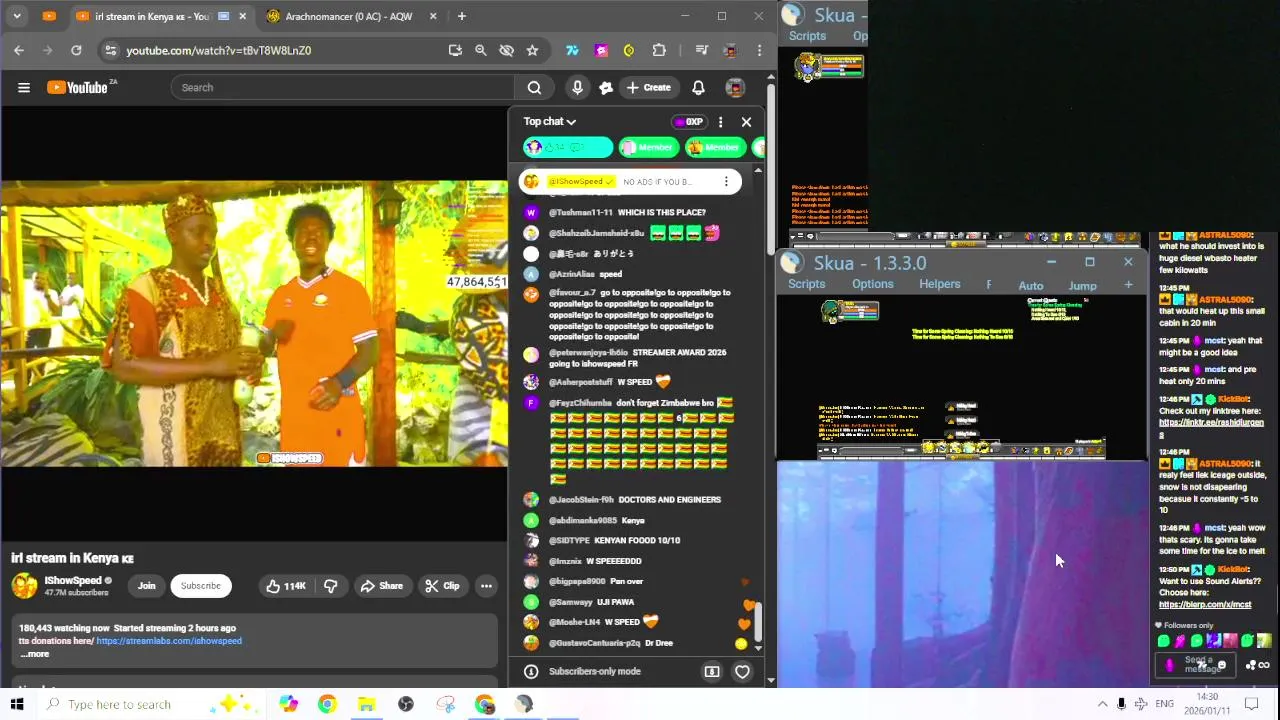Open the linktr.ee link in Kick chat
The image size is (1280, 720).
coord(1211,428)
